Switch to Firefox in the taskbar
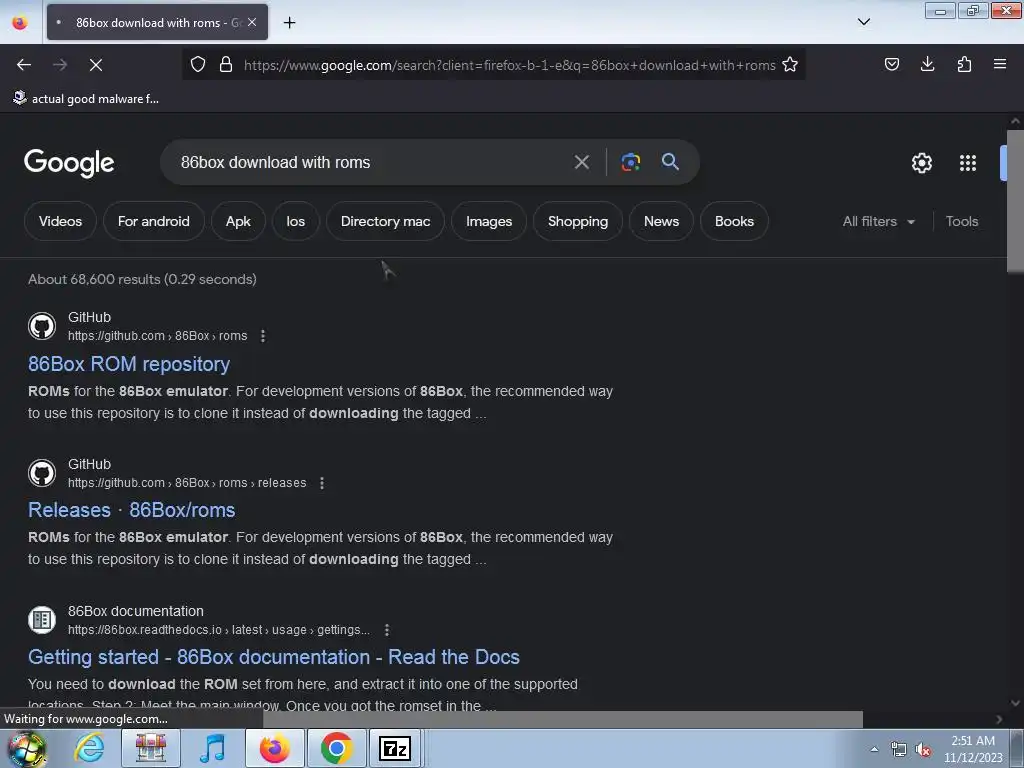This screenshot has height=768, width=1024. click(274, 748)
